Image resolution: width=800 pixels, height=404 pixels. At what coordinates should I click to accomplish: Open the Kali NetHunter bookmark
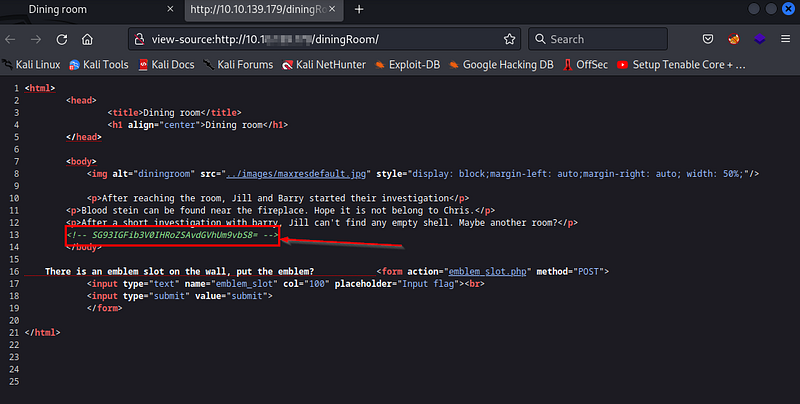click(x=324, y=65)
